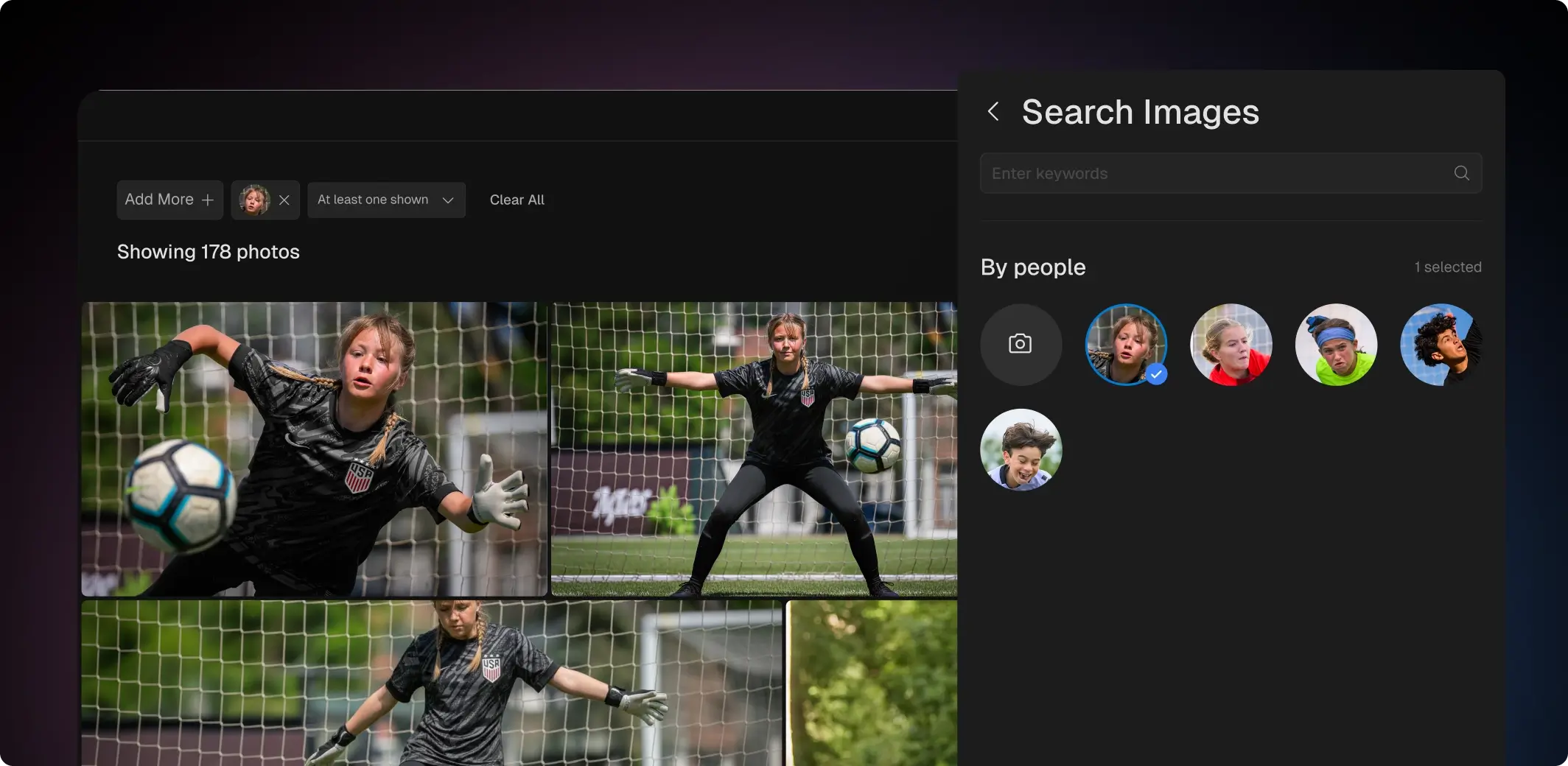Click the Search Images title
The height and width of the screenshot is (766, 1568).
click(1141, 112)
